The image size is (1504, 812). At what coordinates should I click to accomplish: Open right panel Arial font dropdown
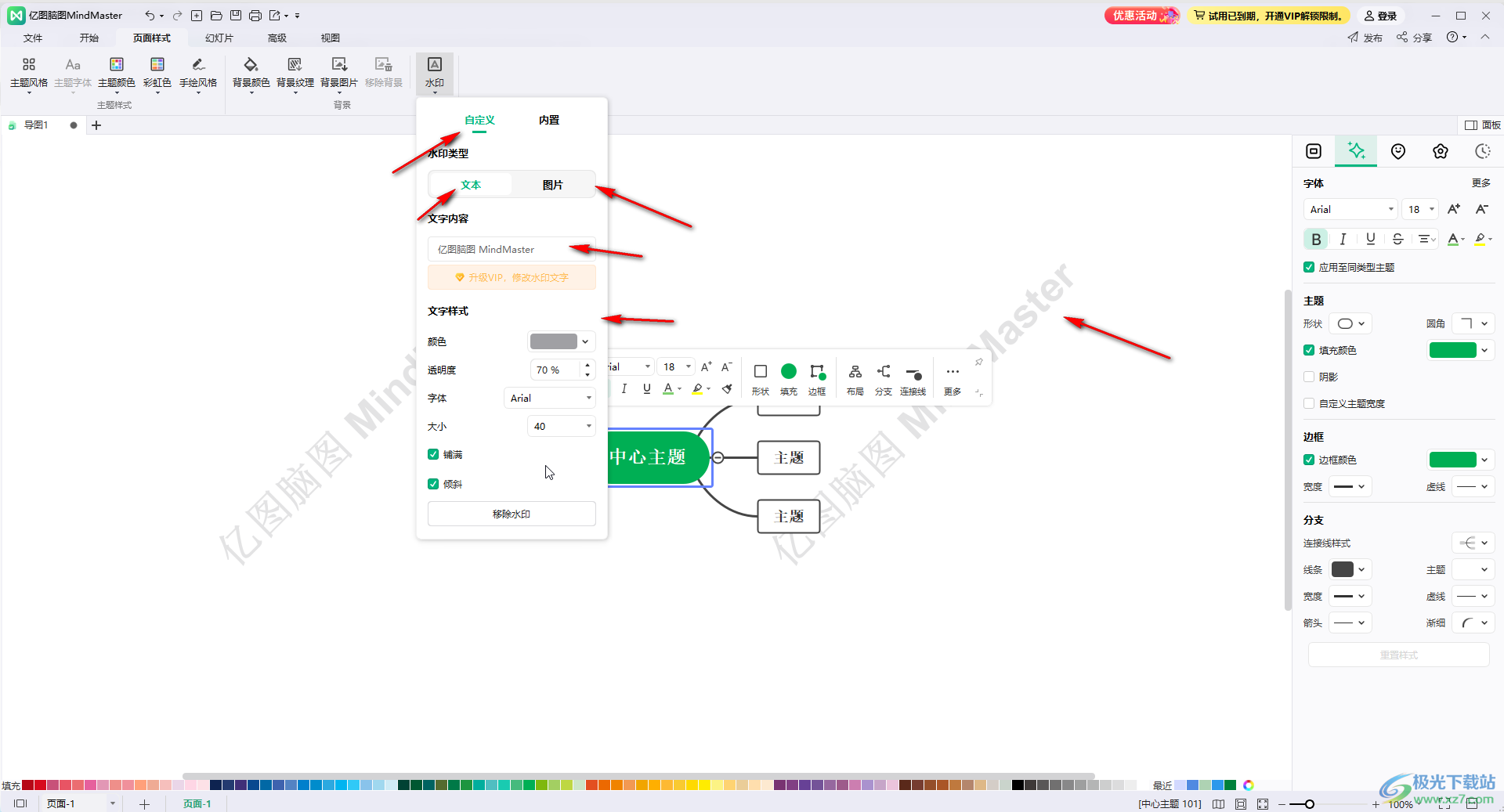pos(1350,209)
